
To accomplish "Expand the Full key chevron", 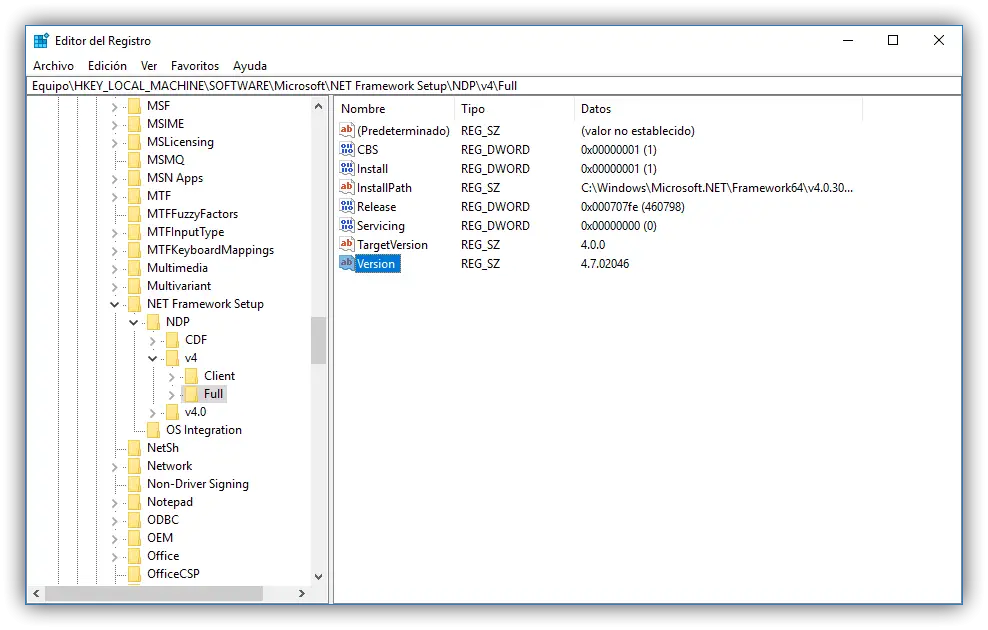I will 171,394.
